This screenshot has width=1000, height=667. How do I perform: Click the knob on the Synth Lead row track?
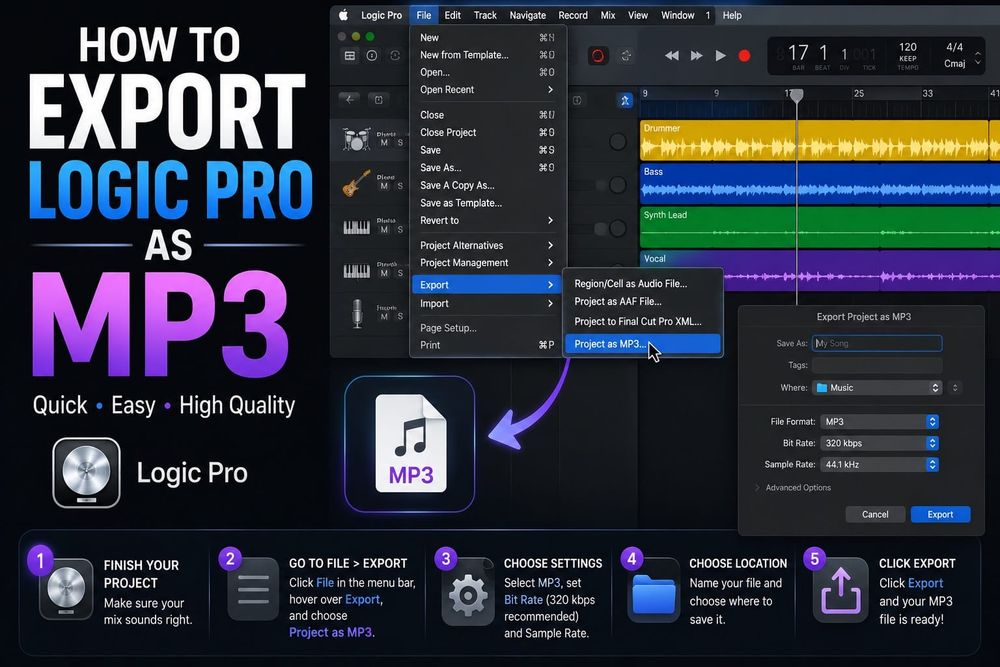pos(617,228)
